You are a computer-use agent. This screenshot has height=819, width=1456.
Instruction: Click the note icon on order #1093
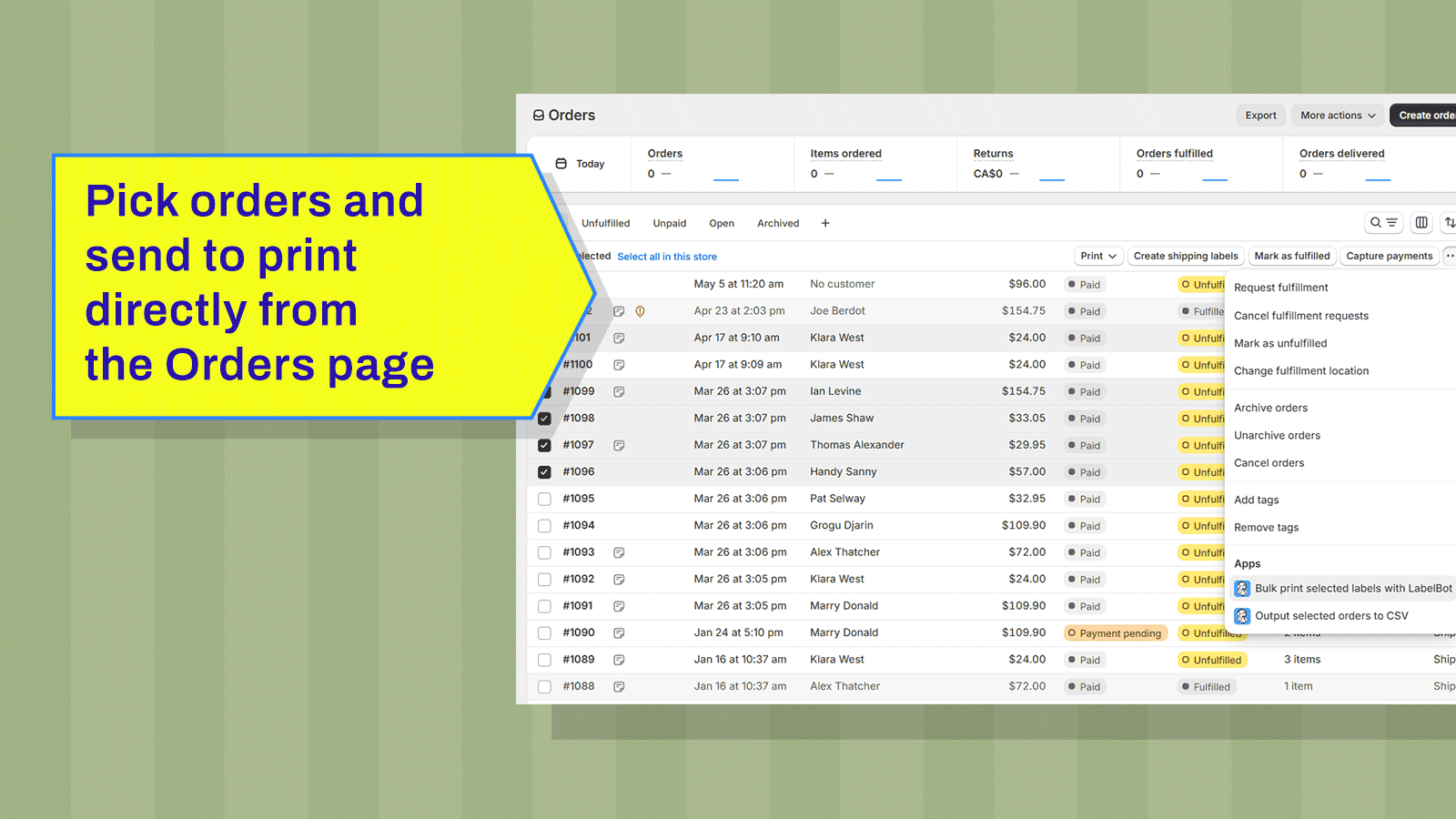pos(619,553)
